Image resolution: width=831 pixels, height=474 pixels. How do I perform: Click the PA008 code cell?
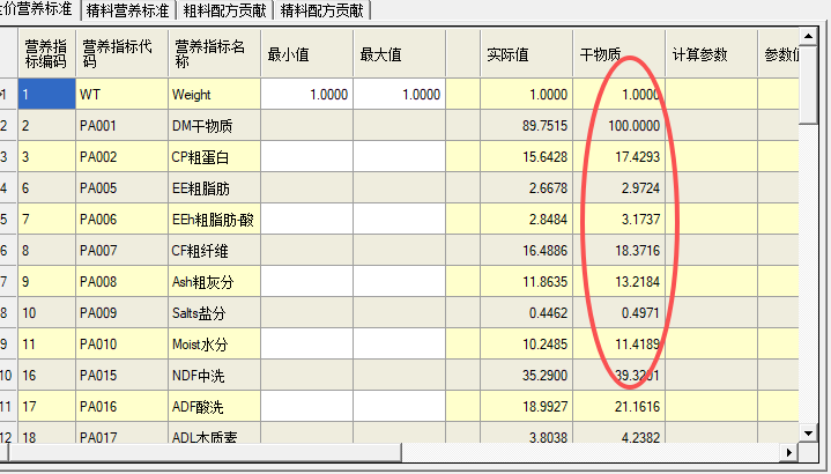pyautogui.click(x=122, y=282)
